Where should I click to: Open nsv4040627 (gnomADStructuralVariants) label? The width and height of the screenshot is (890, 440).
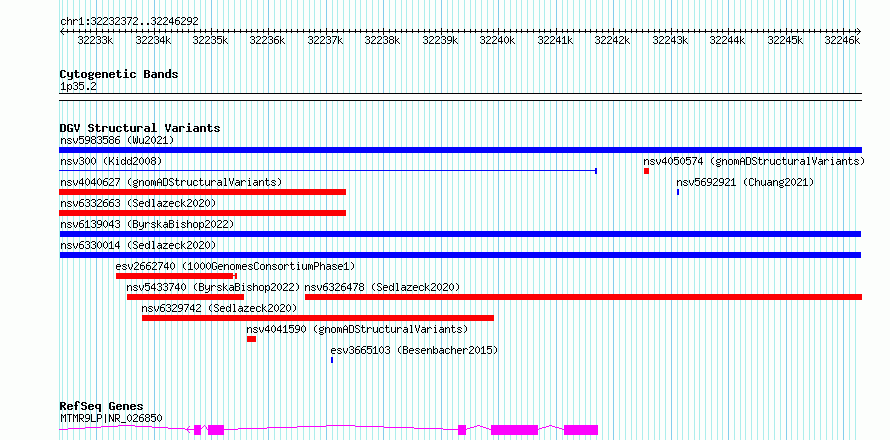click(x=171, y=182)
